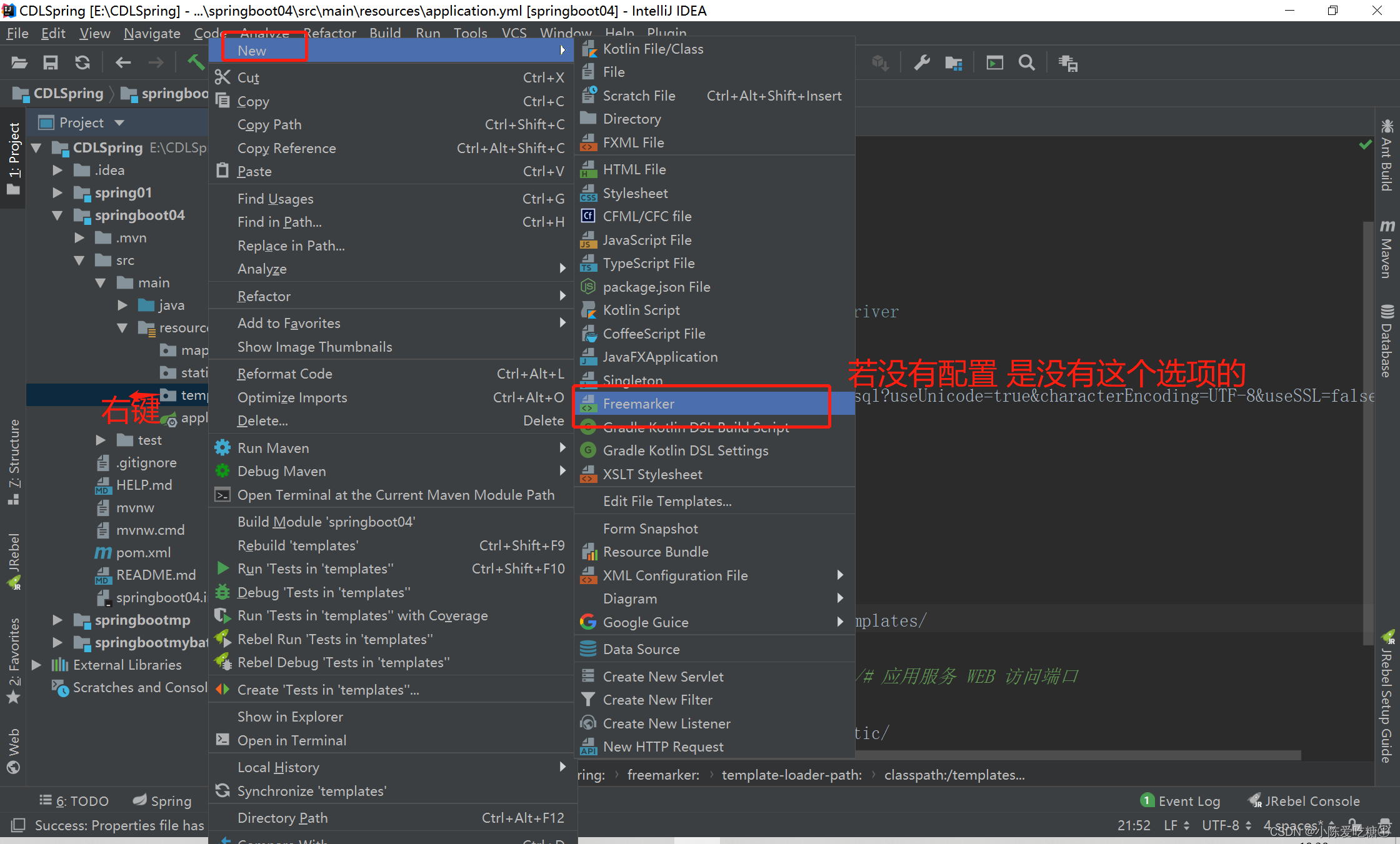Image resolution: width=1400 pixels, height=844 pixels.
Task: Expand the Refactor submenu
Action: (391, 296)
